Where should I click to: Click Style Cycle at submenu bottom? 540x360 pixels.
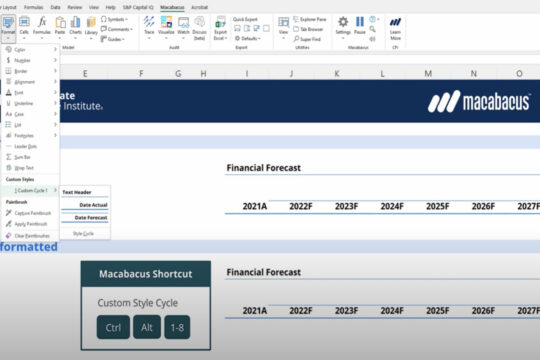(x=83, y=234)
